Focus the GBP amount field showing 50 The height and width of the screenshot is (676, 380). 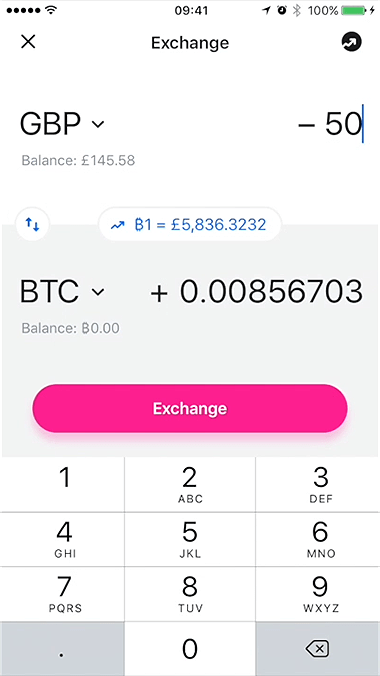[330, 124]
